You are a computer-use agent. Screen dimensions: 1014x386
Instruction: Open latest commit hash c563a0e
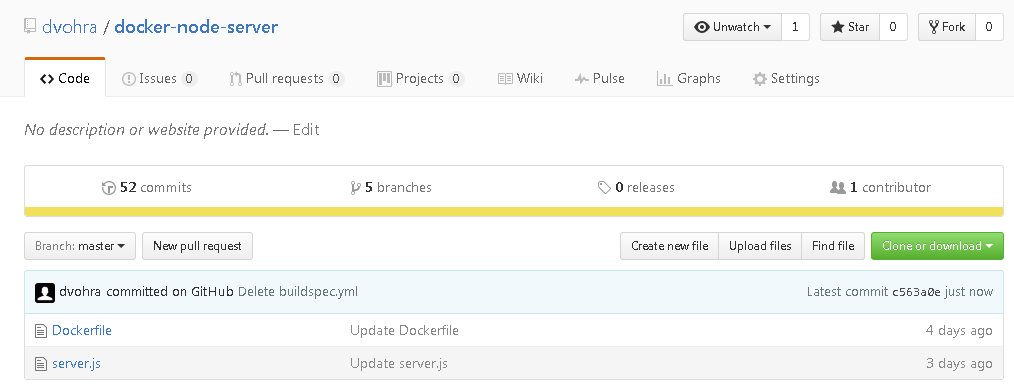pyautogui.click(x=916, y=292)
